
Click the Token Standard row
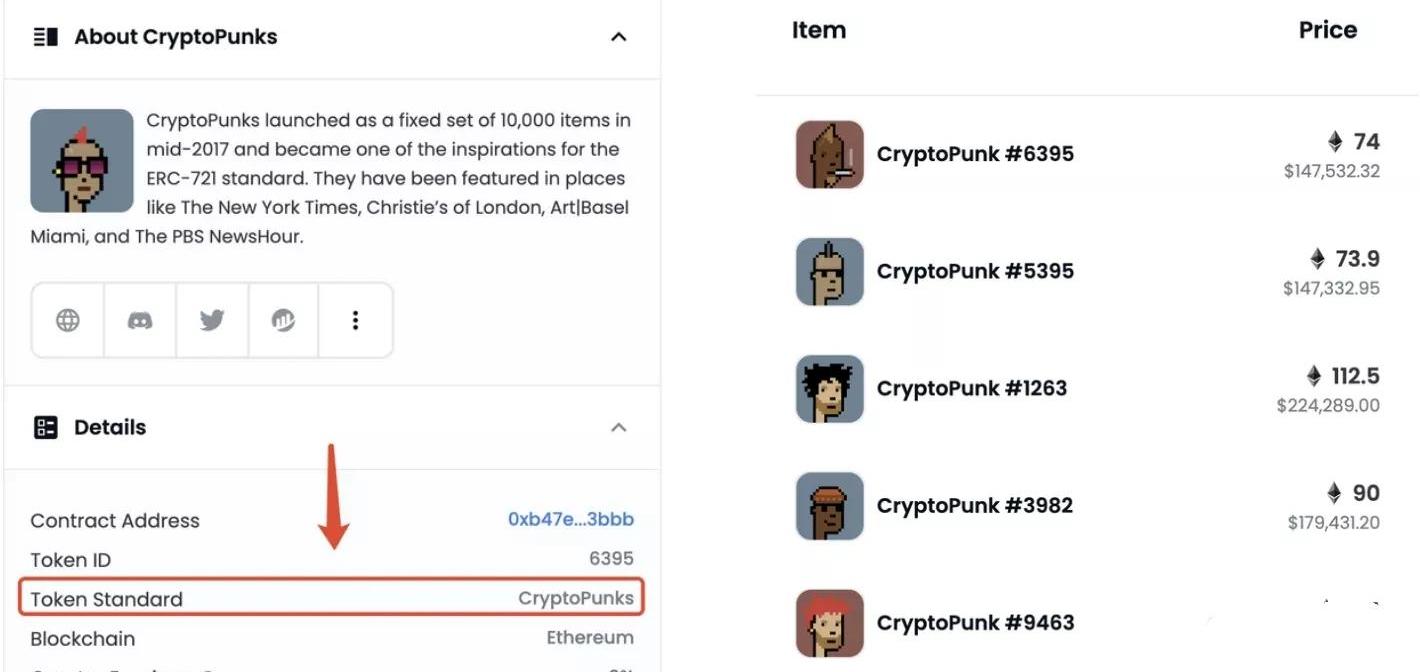331,599
